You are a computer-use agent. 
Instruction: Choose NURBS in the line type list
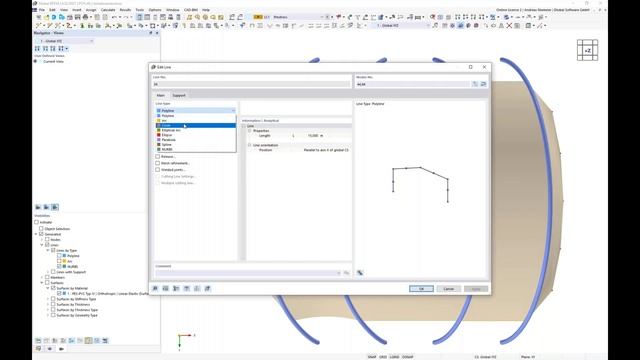coord(196,149)
